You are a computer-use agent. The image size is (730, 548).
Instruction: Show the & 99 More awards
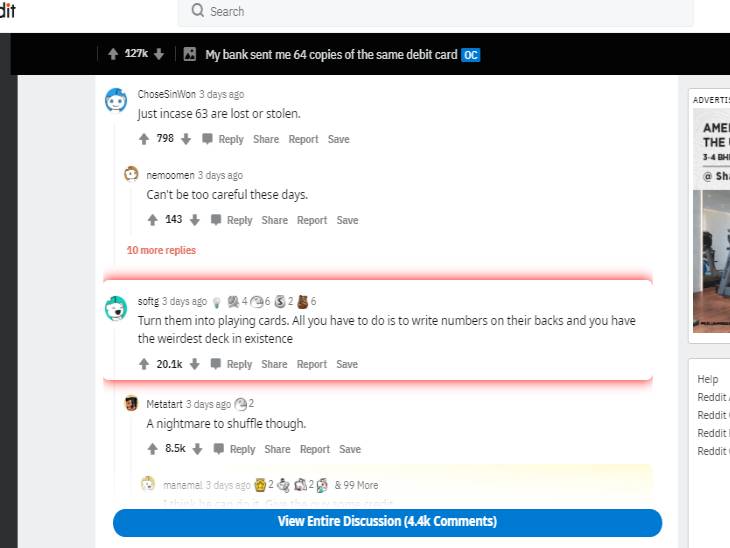coord(356,485)
